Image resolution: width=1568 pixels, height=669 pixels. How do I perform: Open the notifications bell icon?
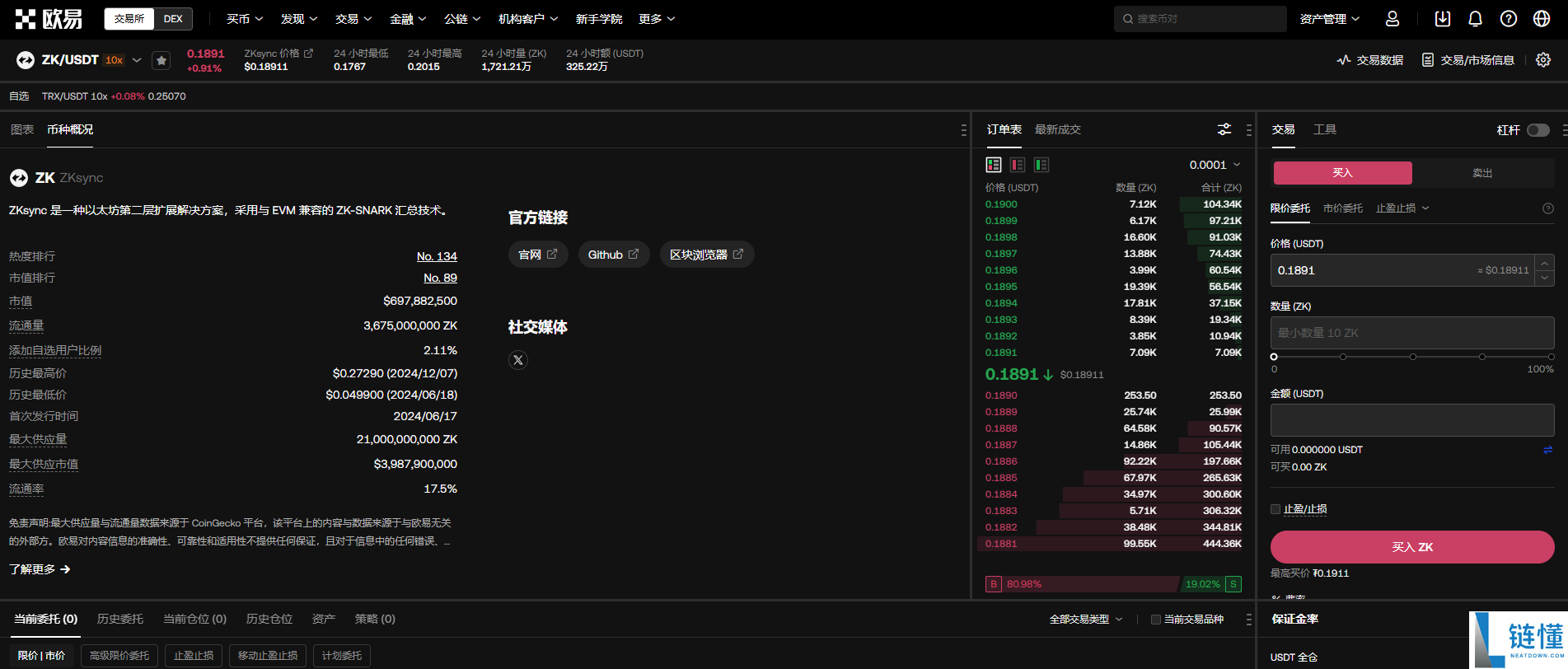(x=1476, y=19)
